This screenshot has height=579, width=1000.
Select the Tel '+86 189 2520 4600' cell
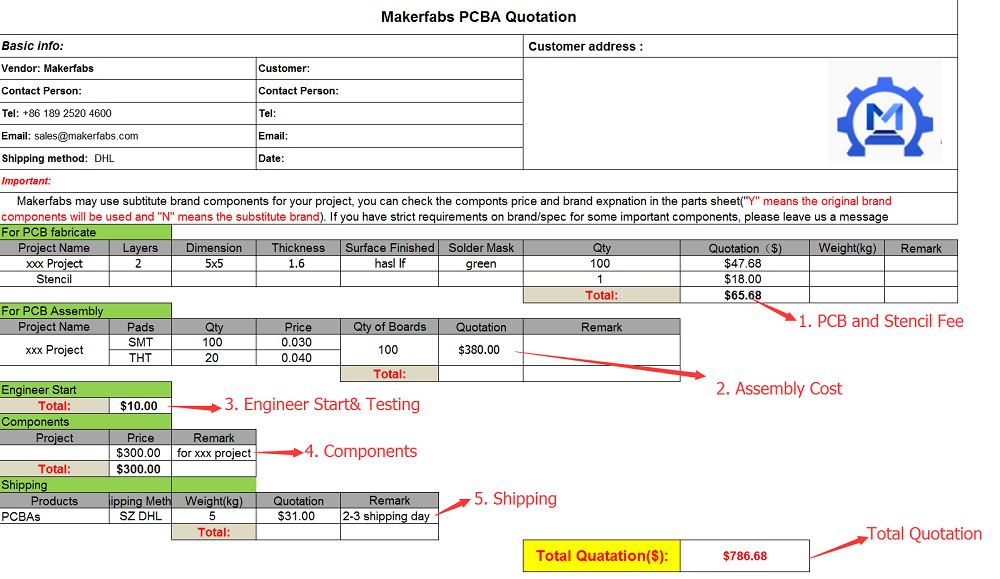128,114
